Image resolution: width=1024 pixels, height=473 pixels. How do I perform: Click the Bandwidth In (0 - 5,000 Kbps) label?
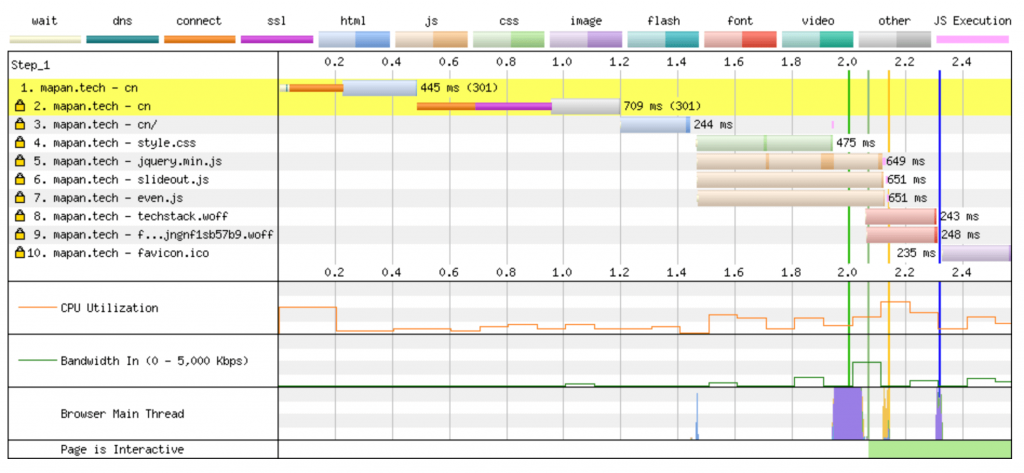[154, 361]
